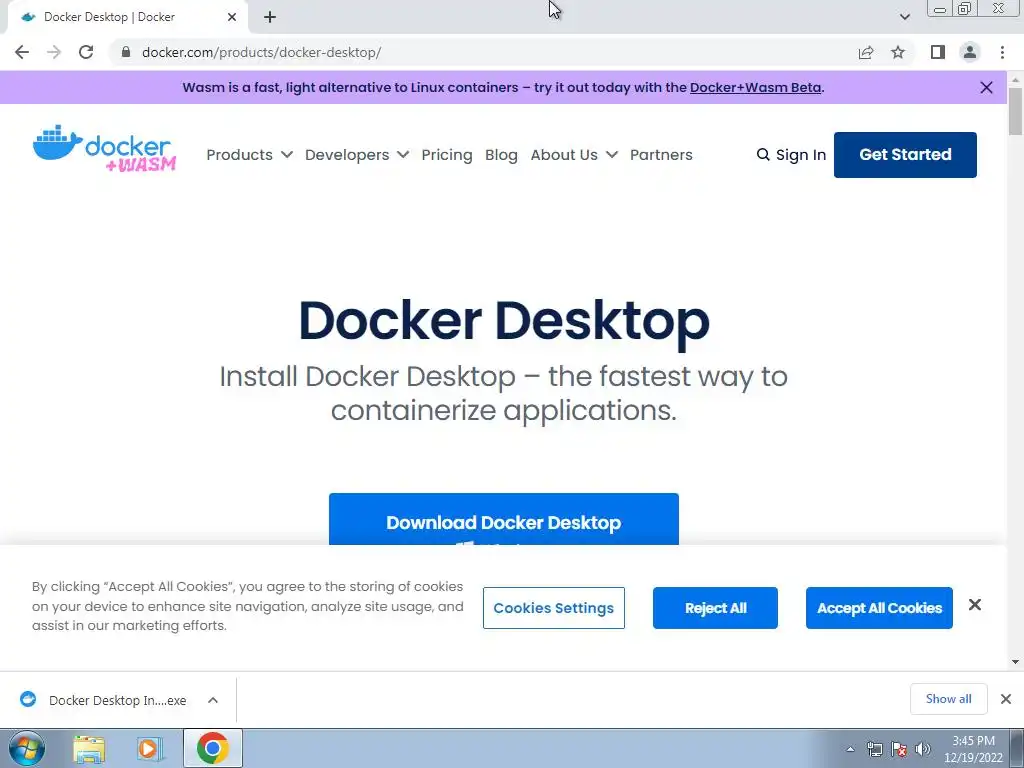Close the cookie consent banner with X

(x=975, y=605)
